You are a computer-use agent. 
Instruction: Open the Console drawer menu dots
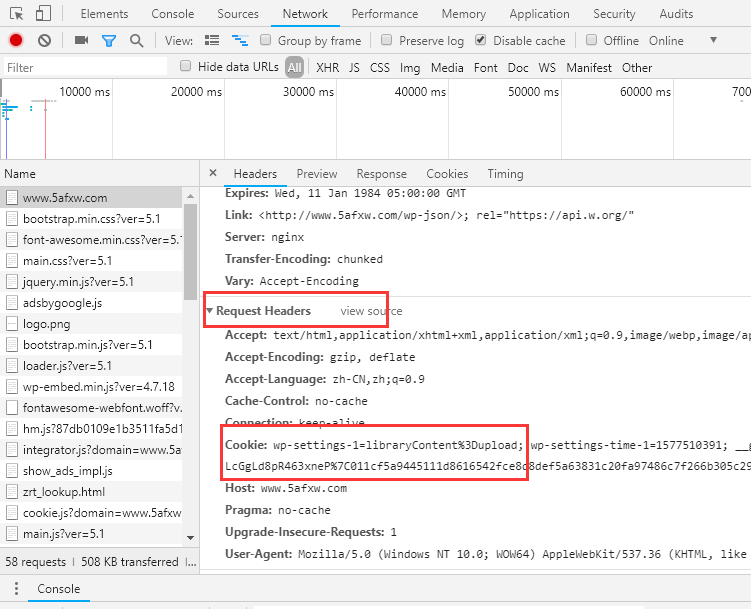pyautogui.click(x=16, y=588)
